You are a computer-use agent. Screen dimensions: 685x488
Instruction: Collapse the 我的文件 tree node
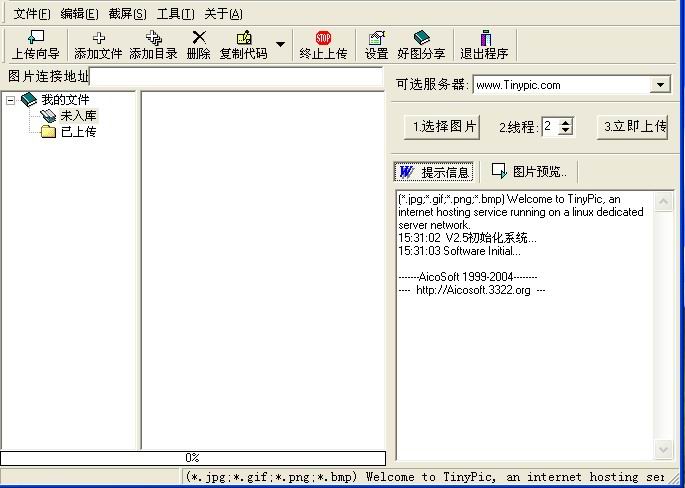[x=11, y=100]
